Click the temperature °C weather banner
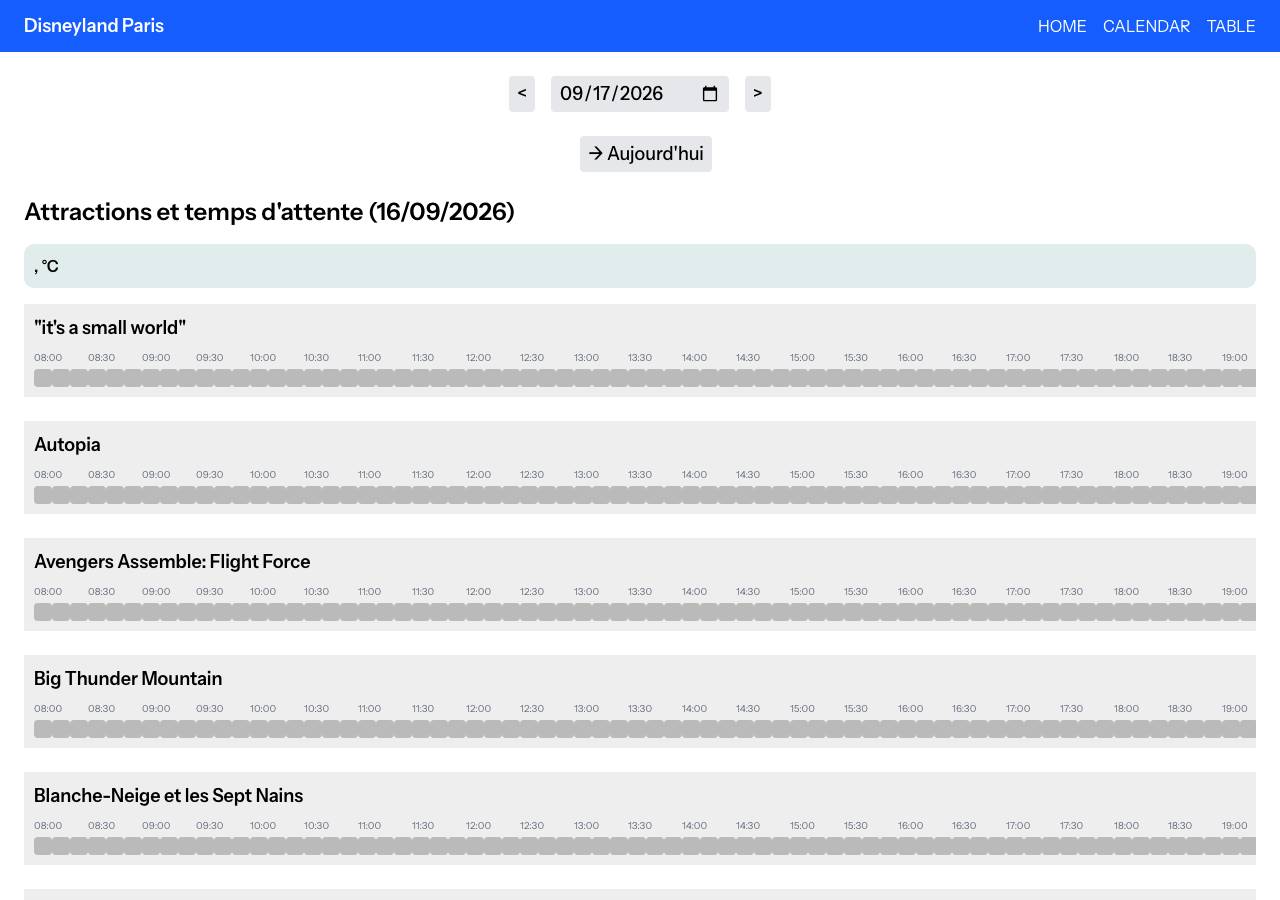Screen dimensions: 1280x900 tap(640, 266)
